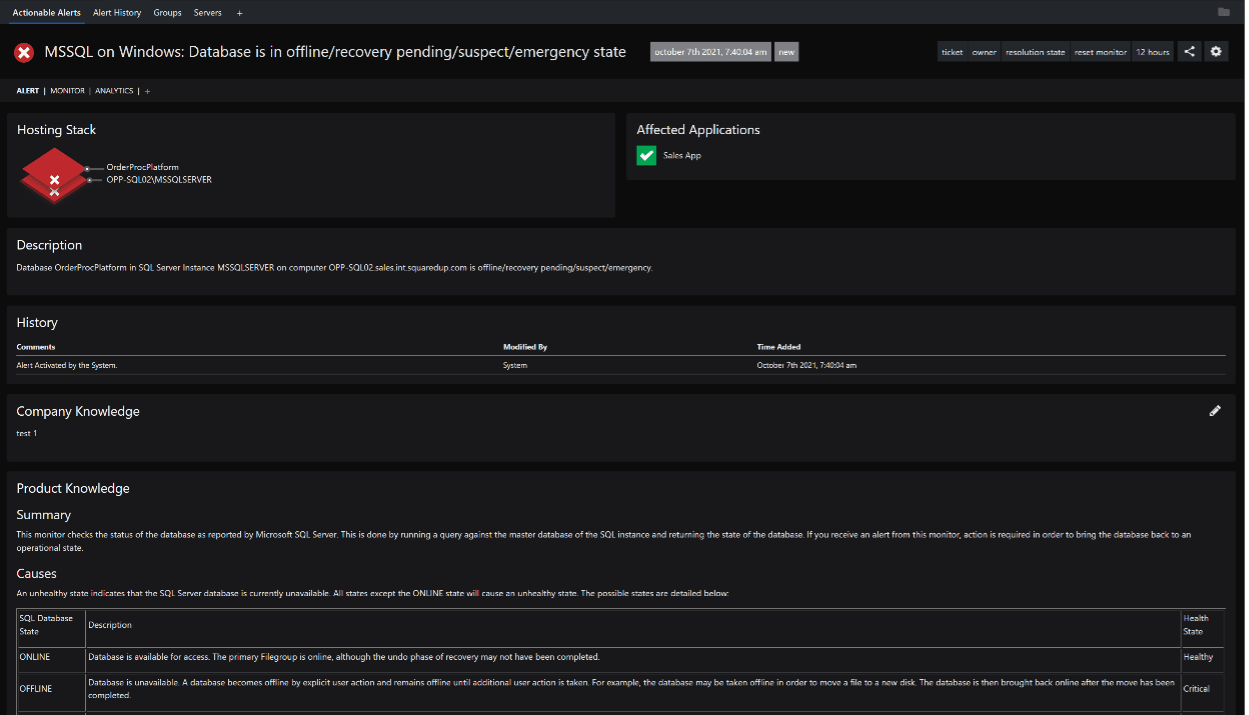The width and height of the screenshot is (1249, 715).
Task: Open the 12 hours timeframe selector
Action: (x=1153, y=52)
